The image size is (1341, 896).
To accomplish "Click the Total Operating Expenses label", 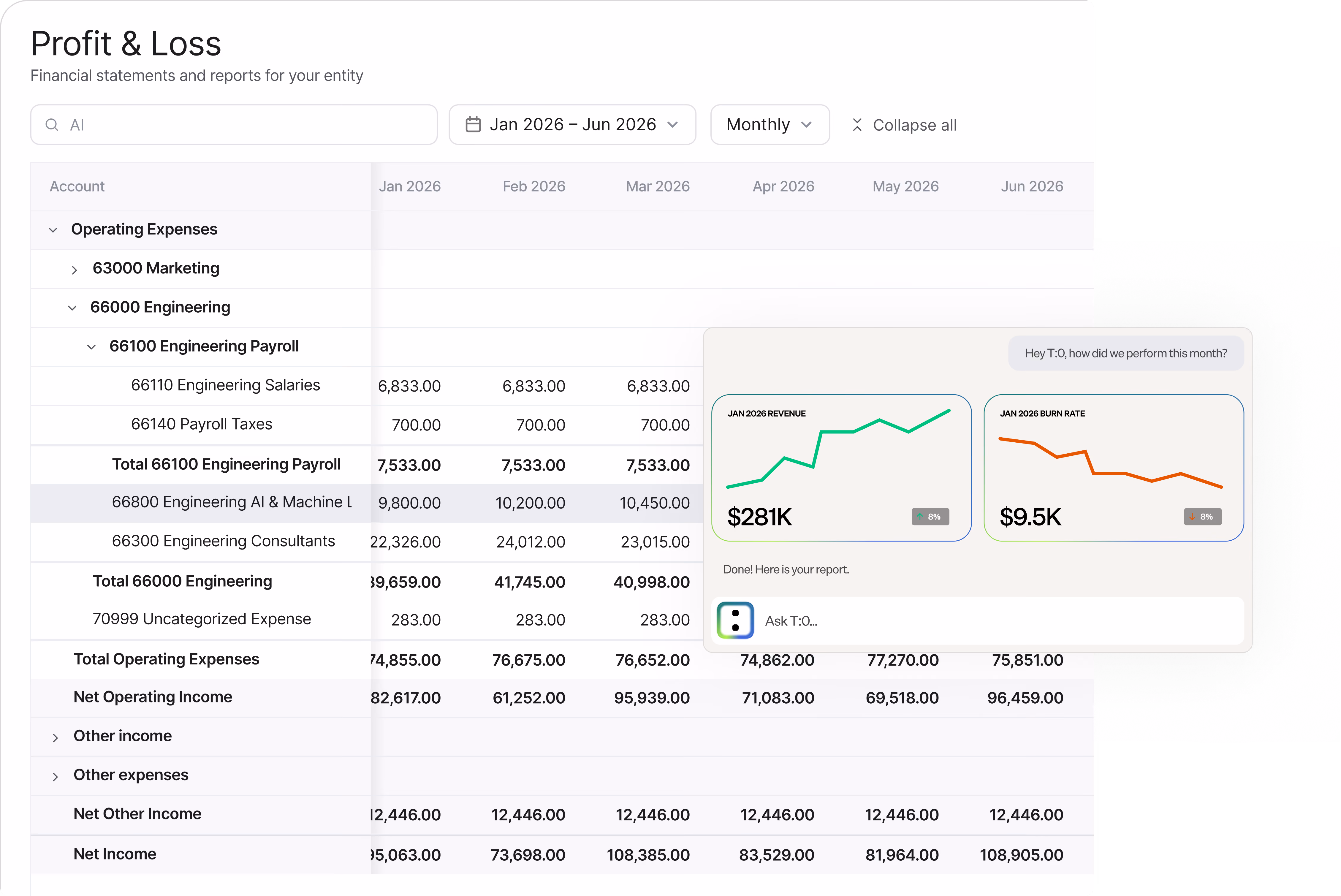I will tap(166, 659).
